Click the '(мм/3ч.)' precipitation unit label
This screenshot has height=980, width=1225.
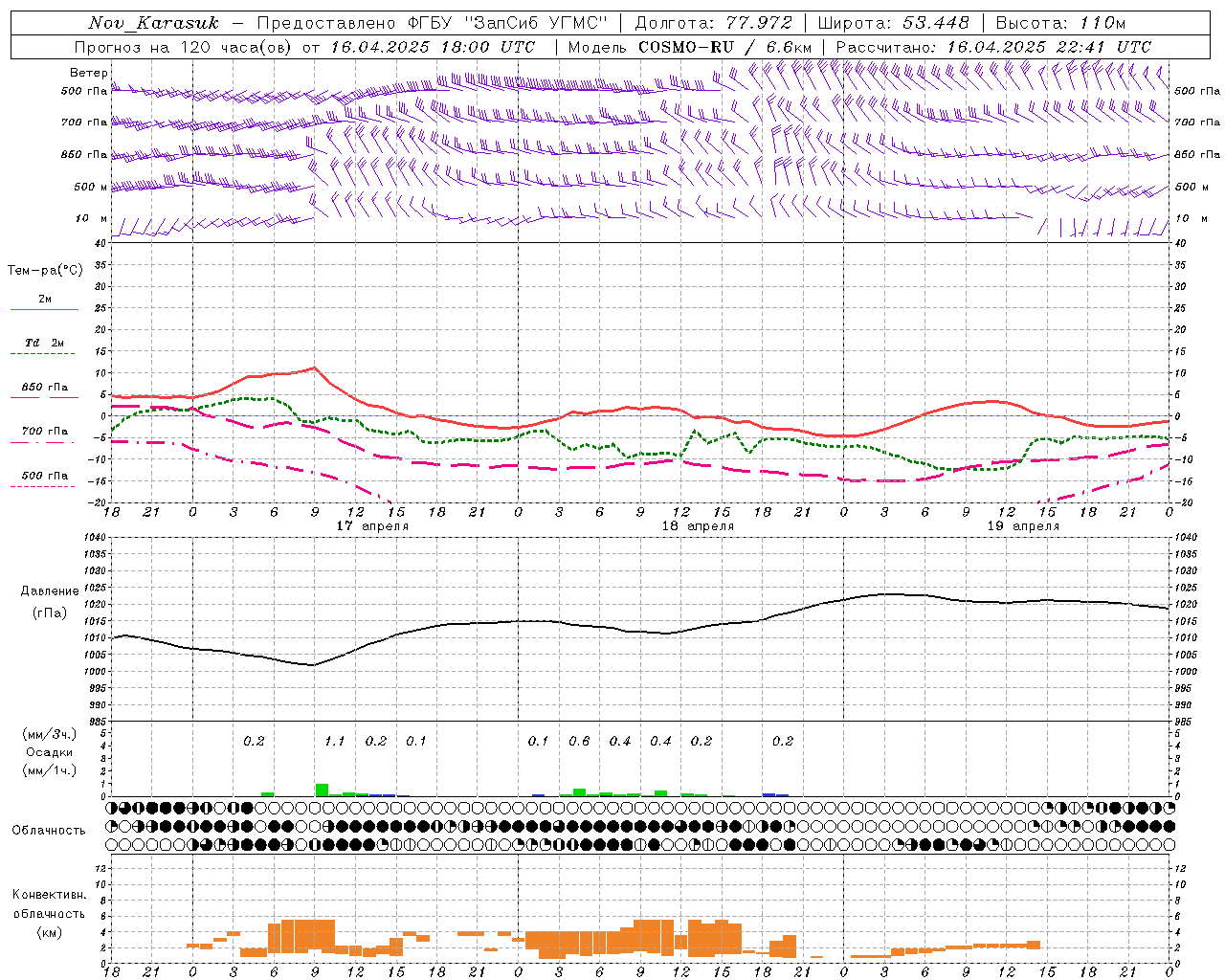click(x=50, y=734)
